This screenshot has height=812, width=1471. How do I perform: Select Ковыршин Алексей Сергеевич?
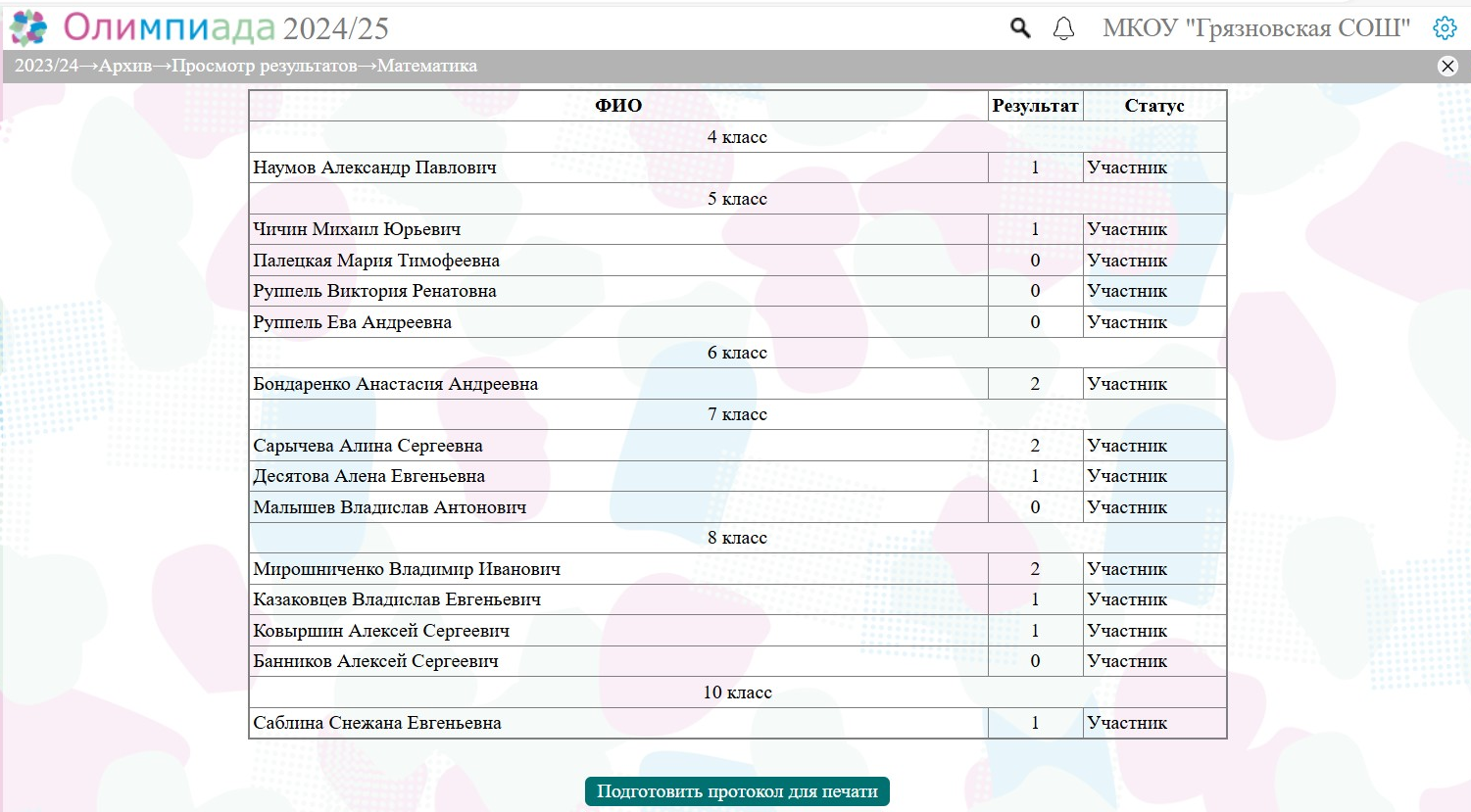click(381, 631)
